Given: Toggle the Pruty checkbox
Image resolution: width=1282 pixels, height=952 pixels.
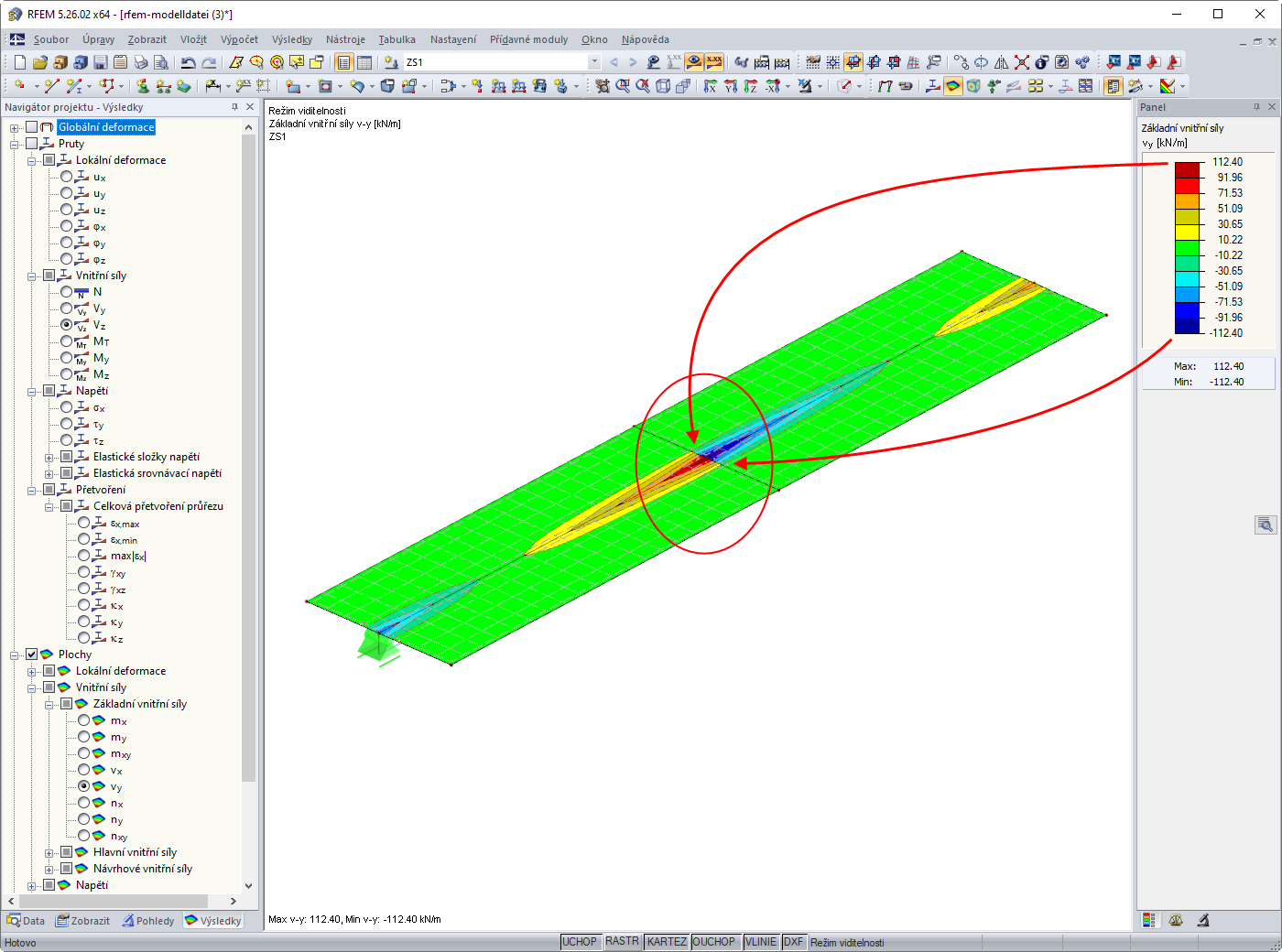Looking at the screenshot, I should click(x=32, y=144).
